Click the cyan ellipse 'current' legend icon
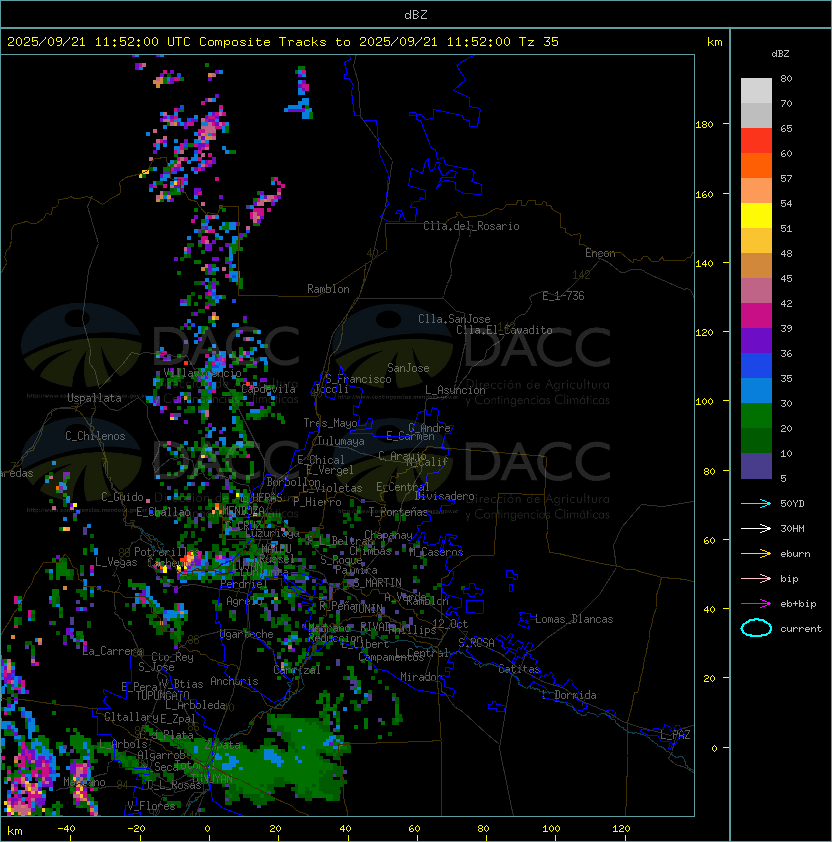 [x=756, y=628]
